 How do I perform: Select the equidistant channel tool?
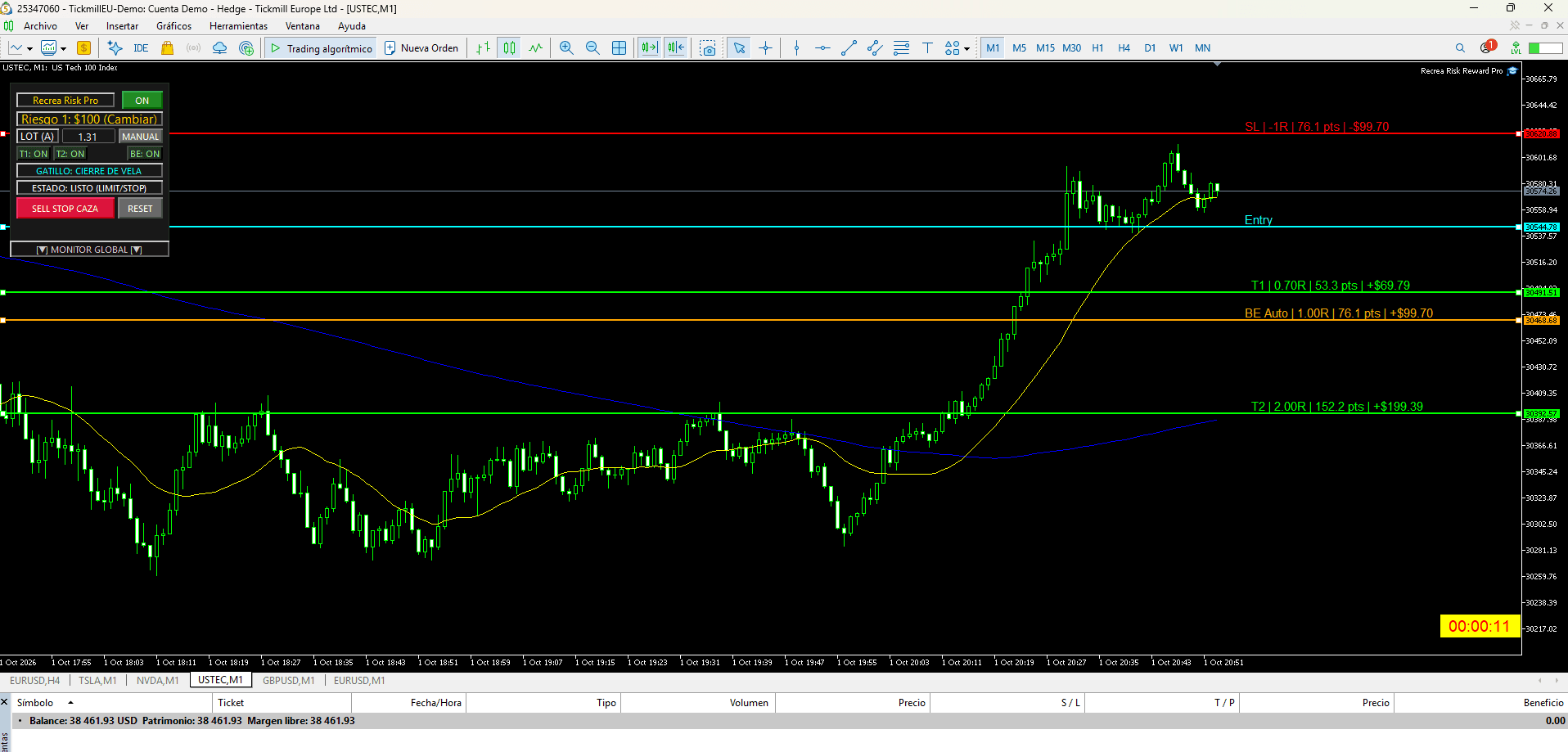click(875, 48)
